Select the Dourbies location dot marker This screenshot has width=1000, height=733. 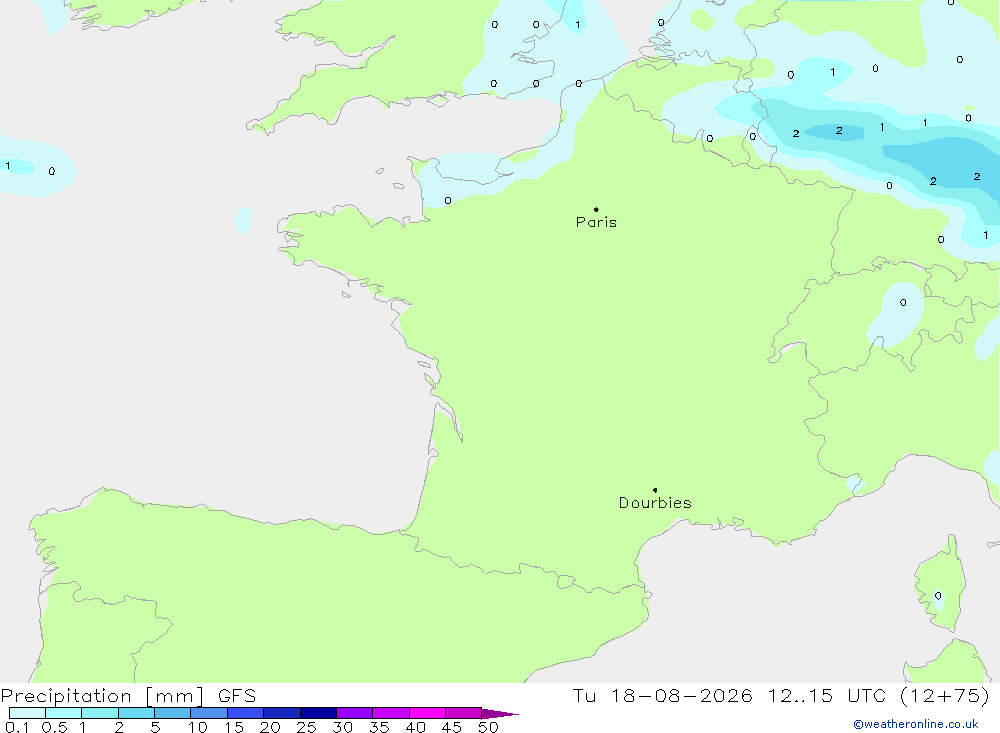point(655,490)
